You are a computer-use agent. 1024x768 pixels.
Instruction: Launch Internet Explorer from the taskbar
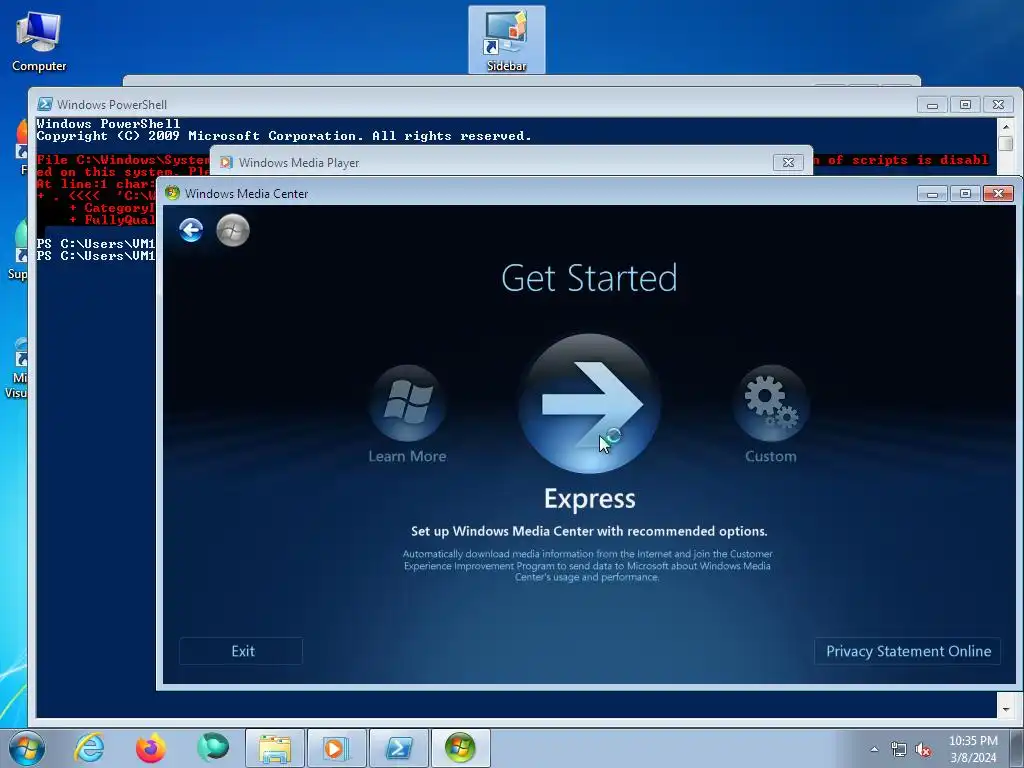click(88, 748)
